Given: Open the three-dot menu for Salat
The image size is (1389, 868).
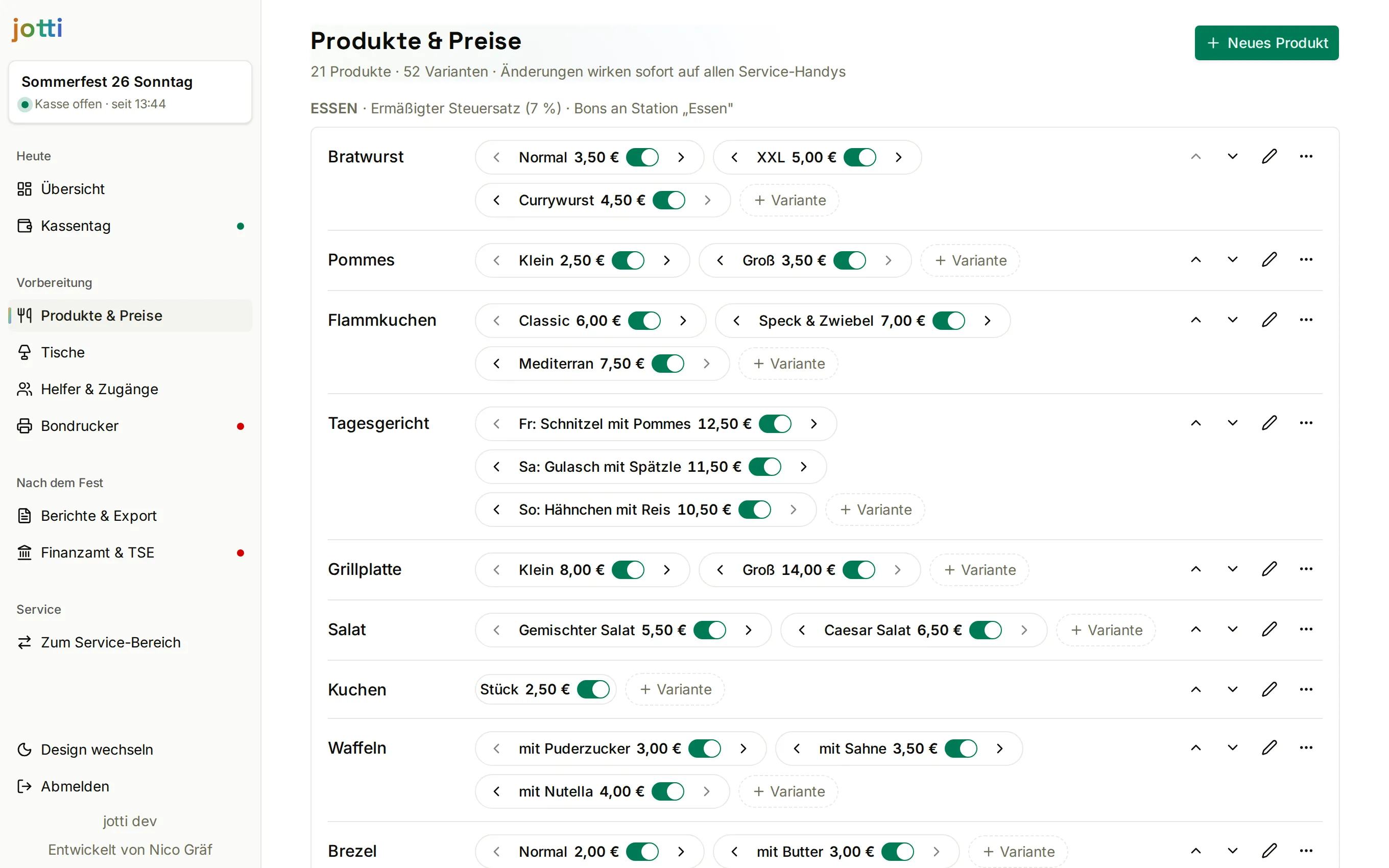Looking at the screenshot, I should pyautogui.click(x=1306, y=629).
